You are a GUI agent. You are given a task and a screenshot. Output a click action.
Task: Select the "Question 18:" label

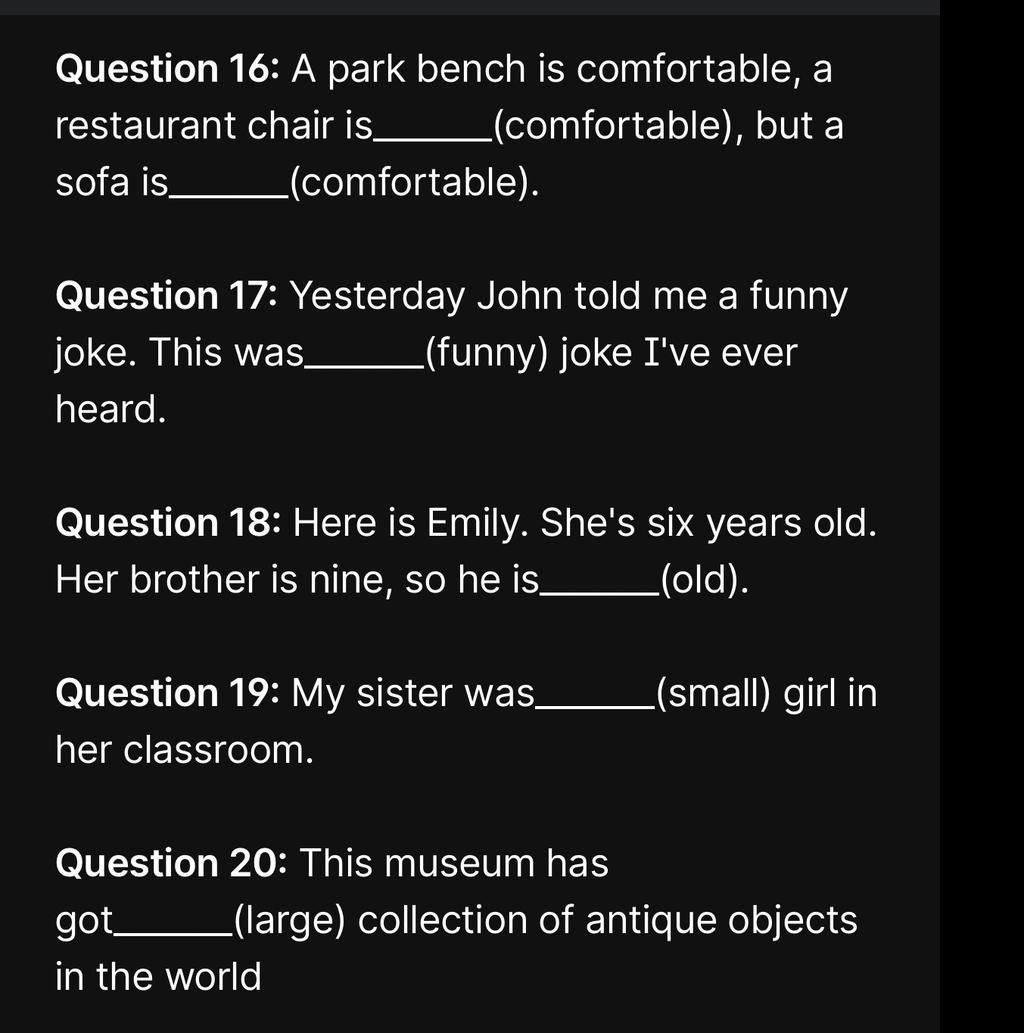click(168, 522)
